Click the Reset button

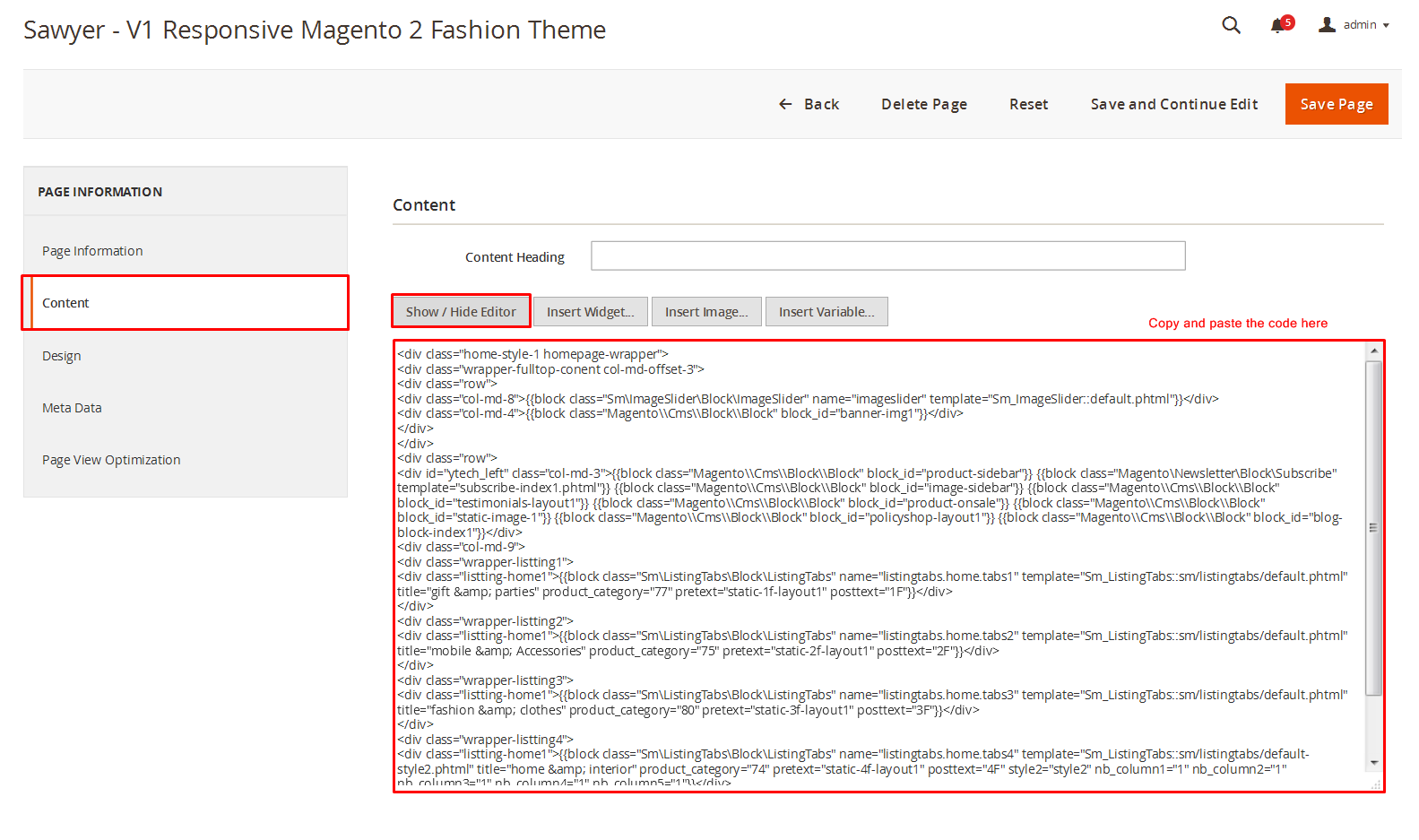(x=1028, y=104)
